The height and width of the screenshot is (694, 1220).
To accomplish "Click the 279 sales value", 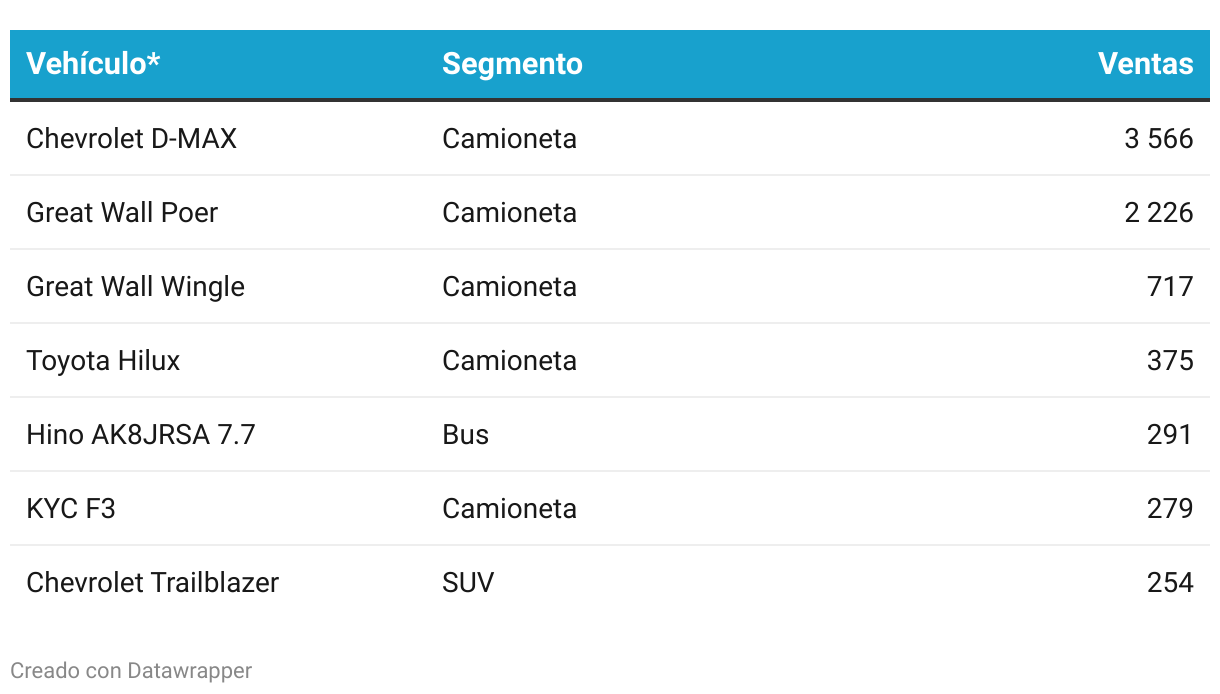I will tap(1170, 508).
